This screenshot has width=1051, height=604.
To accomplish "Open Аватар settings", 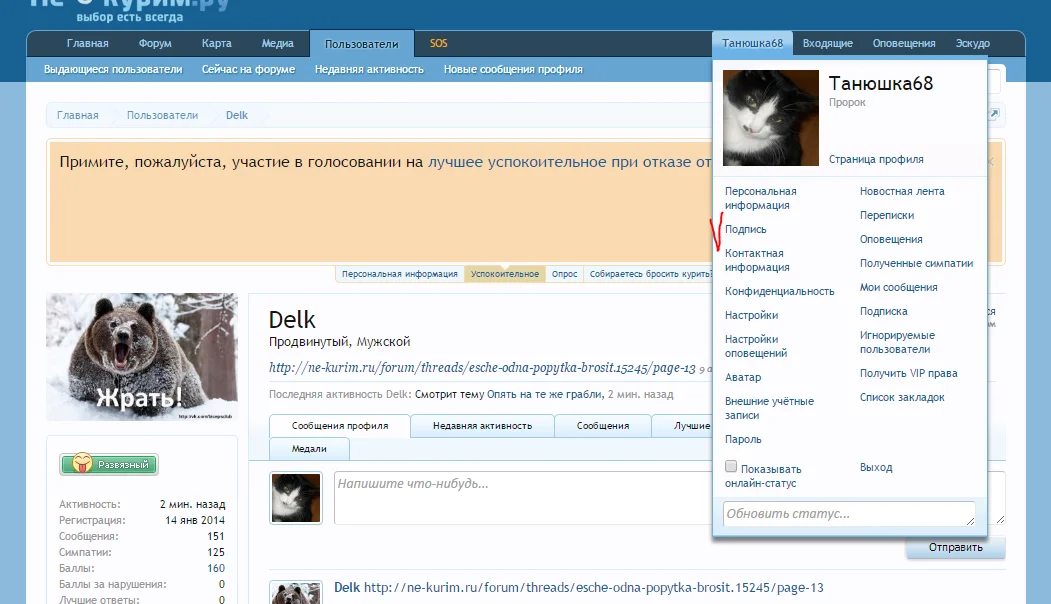I will (743, 377).
